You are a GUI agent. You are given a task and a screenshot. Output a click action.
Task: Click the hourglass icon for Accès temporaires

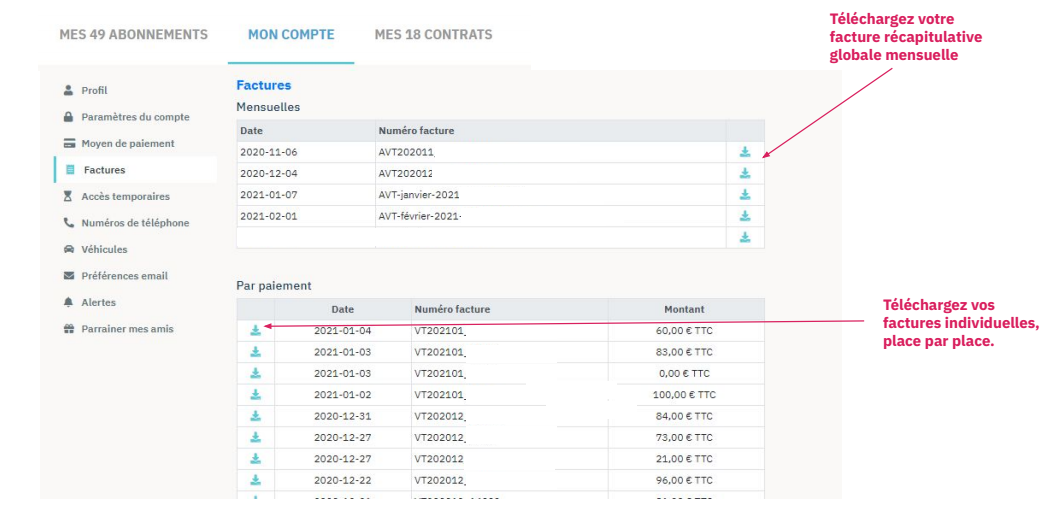coord(68,196)
